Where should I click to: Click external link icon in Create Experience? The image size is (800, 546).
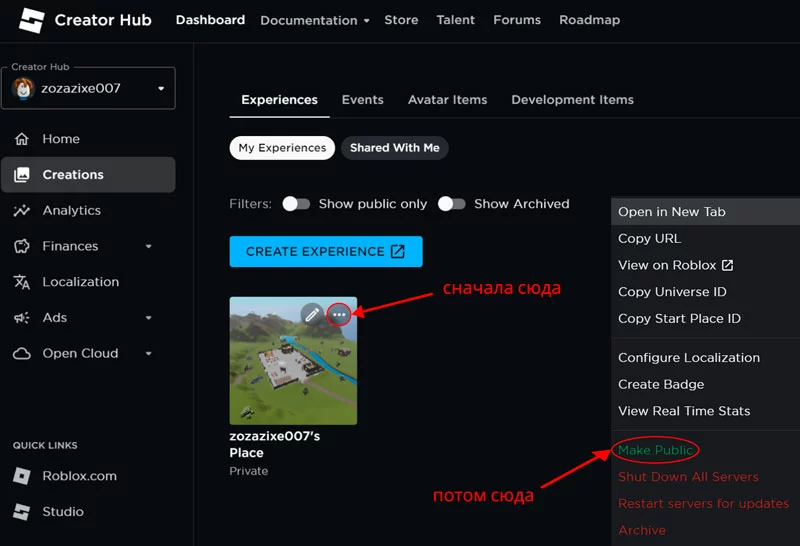click(x=397, y=251)
